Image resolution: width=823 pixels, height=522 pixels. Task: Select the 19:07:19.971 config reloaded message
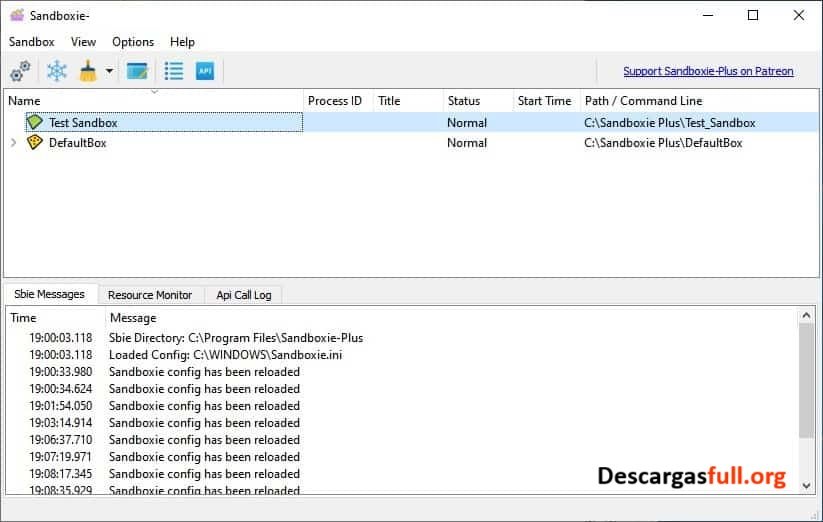pos(402,456)
